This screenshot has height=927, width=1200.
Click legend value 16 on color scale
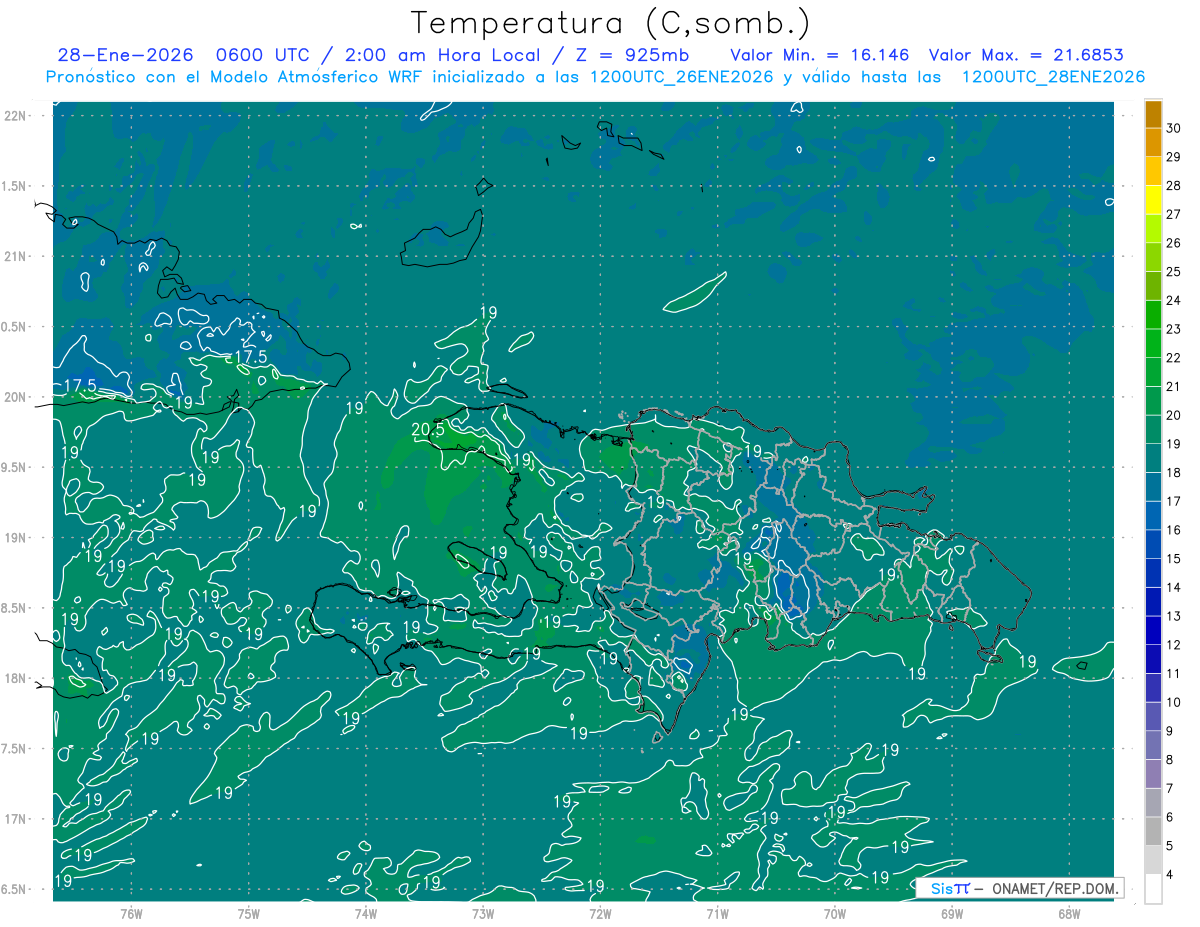point(1174,531)
